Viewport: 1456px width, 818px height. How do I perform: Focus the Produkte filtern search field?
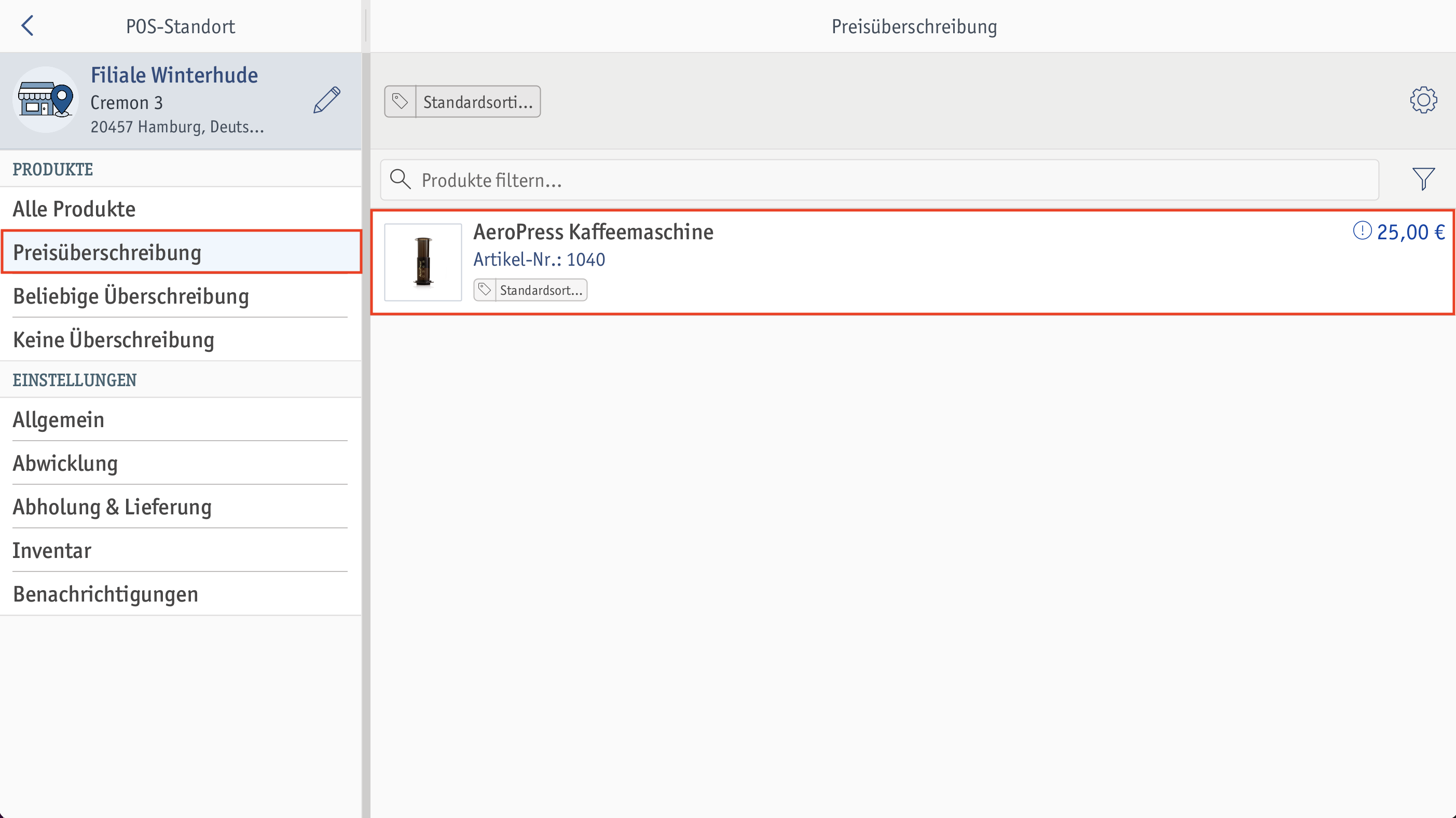880,180
